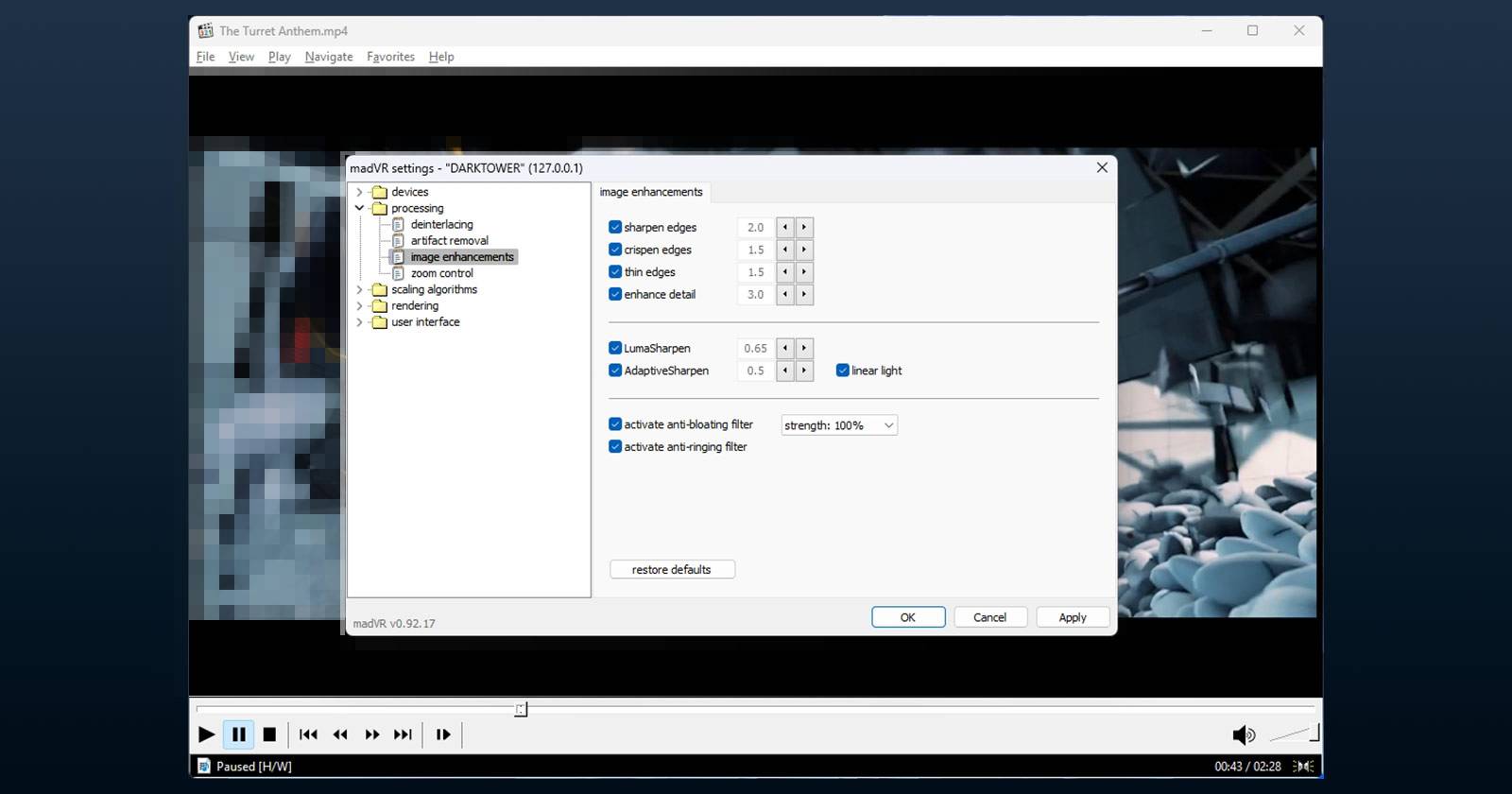Click Cancel in madVR settings
1512x794 pixels.
[x=990, y=617]
